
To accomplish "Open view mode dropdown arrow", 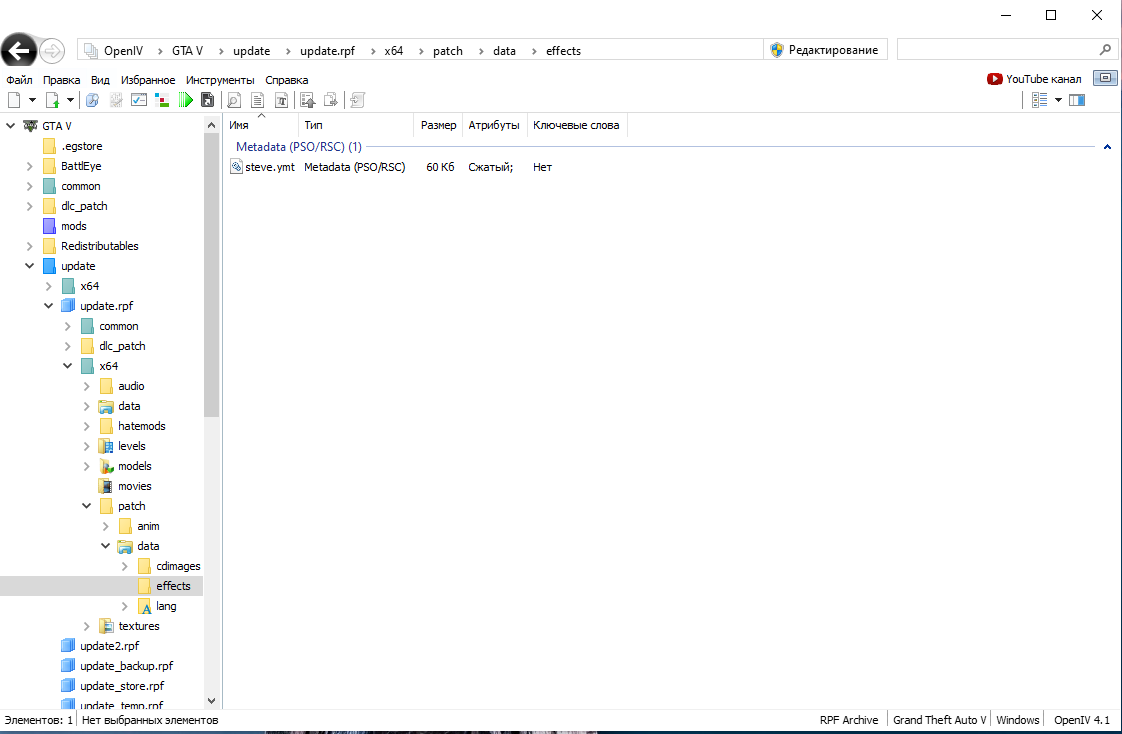I will pyautogui.click(x=1058, y=100).
